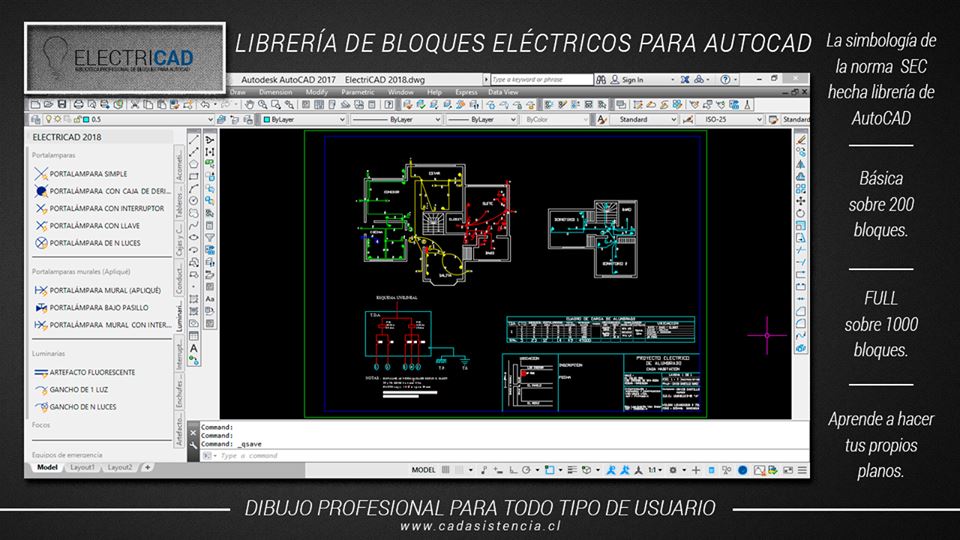Select the Move tool in right toolbar
960x540 pixels.
[x=800, y=201]
